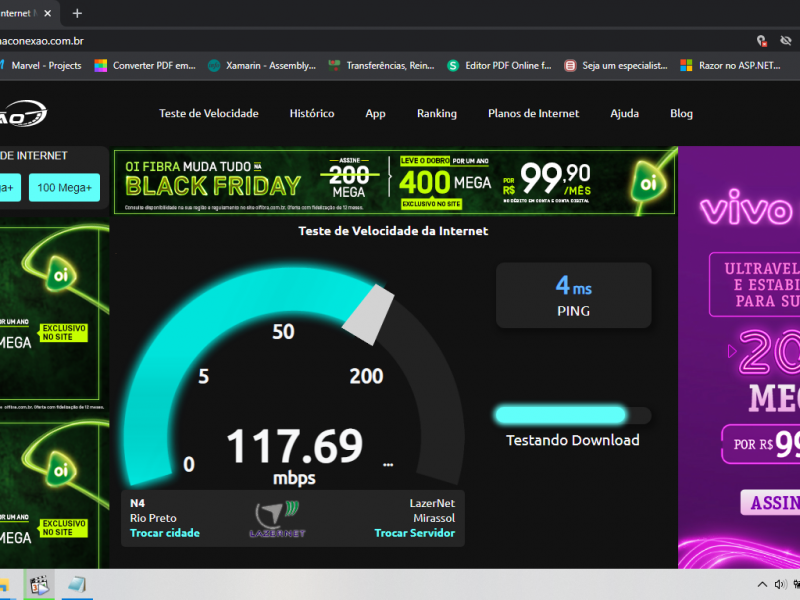The image size is (800, 600).
Task: Click the 117.69 mbps speed reading
Action: coord(294,455)
